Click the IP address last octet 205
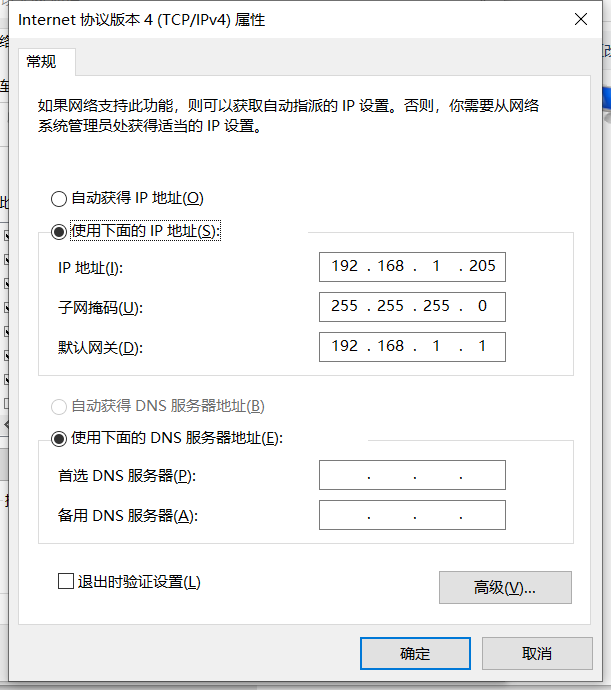Viewport: 611px width, 690px height. (x=482, y=266)
